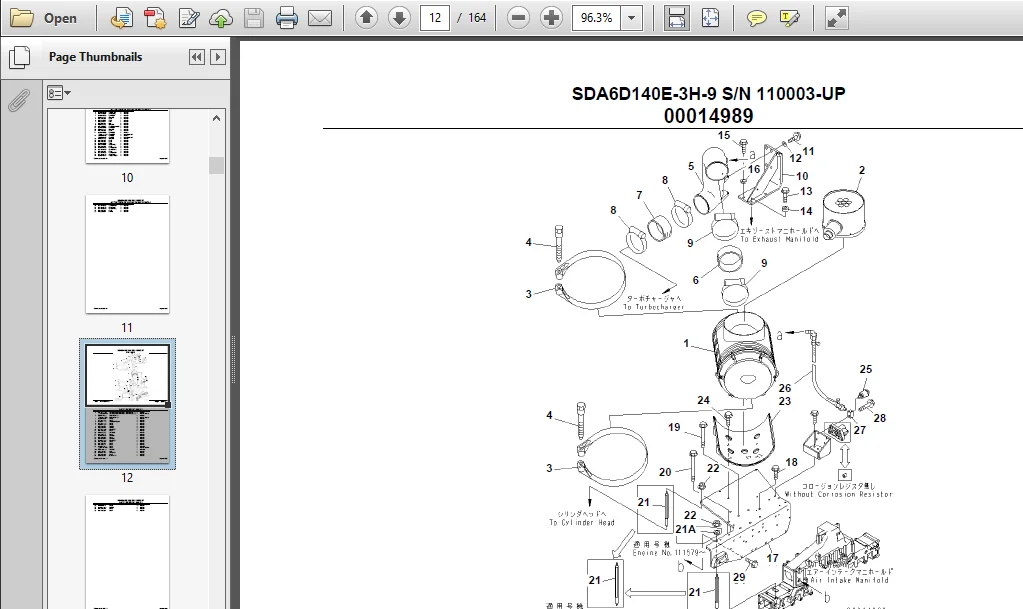The height and width of the screenshot is (609, 1023).
Task: Click the upload to cloud icon
Action: click(221, 18)
